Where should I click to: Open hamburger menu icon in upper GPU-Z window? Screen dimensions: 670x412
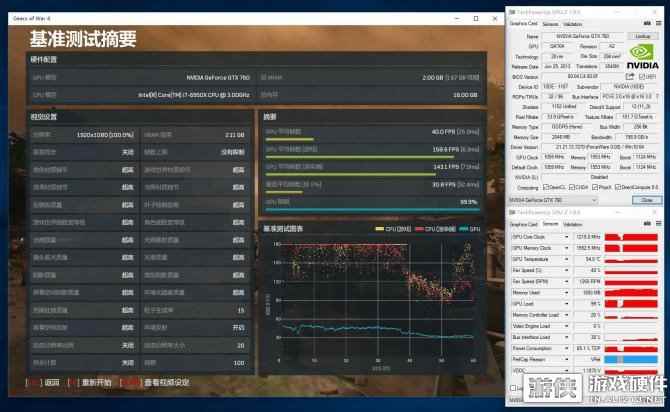coord(658,23)
